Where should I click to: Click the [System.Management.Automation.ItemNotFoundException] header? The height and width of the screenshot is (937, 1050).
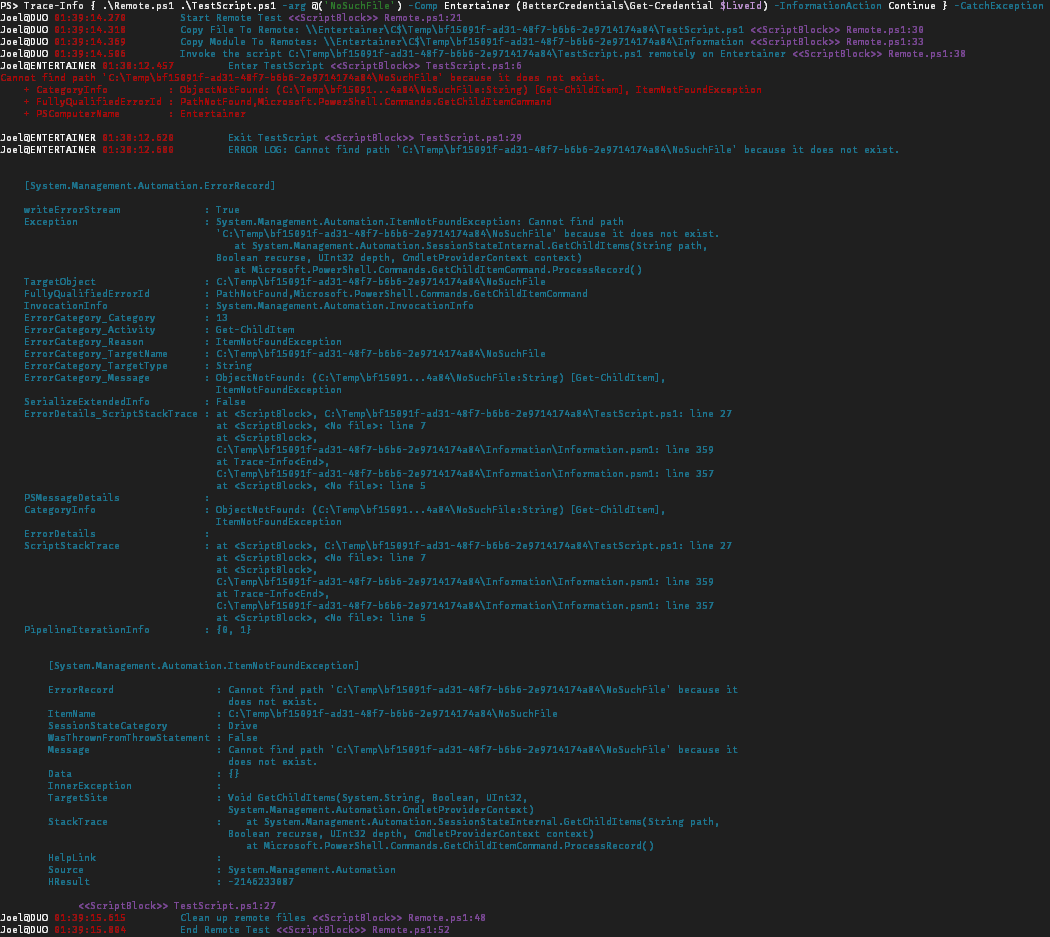pyautogui.click(x=203, y=666)
